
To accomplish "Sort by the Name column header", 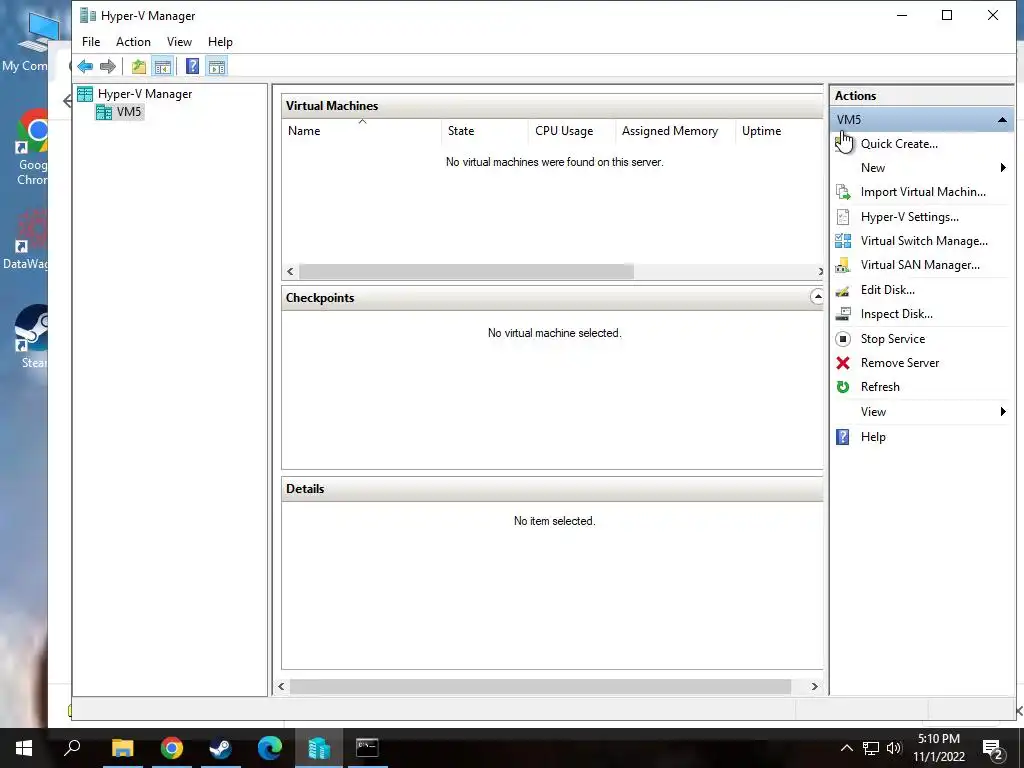I will pyautogui.click(x=361, y=131).
